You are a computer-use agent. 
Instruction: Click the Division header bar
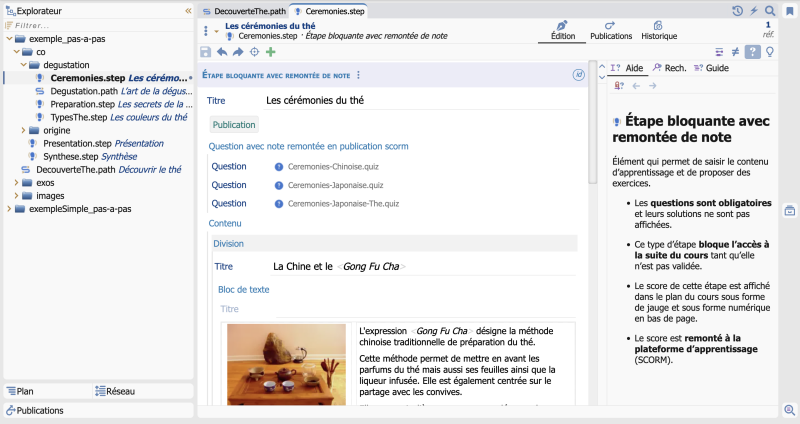click(x=395, y=243)
